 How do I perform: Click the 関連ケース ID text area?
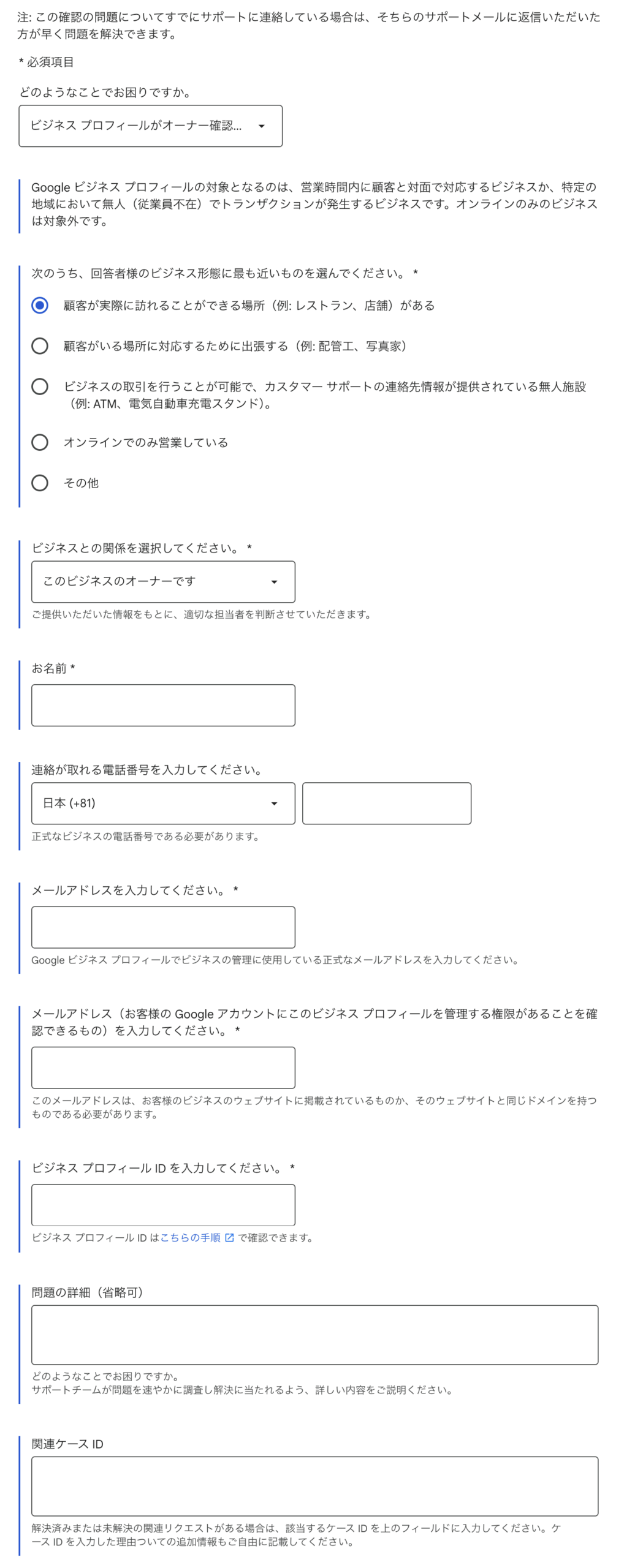pyautogui.click(x=315, y=1486)
